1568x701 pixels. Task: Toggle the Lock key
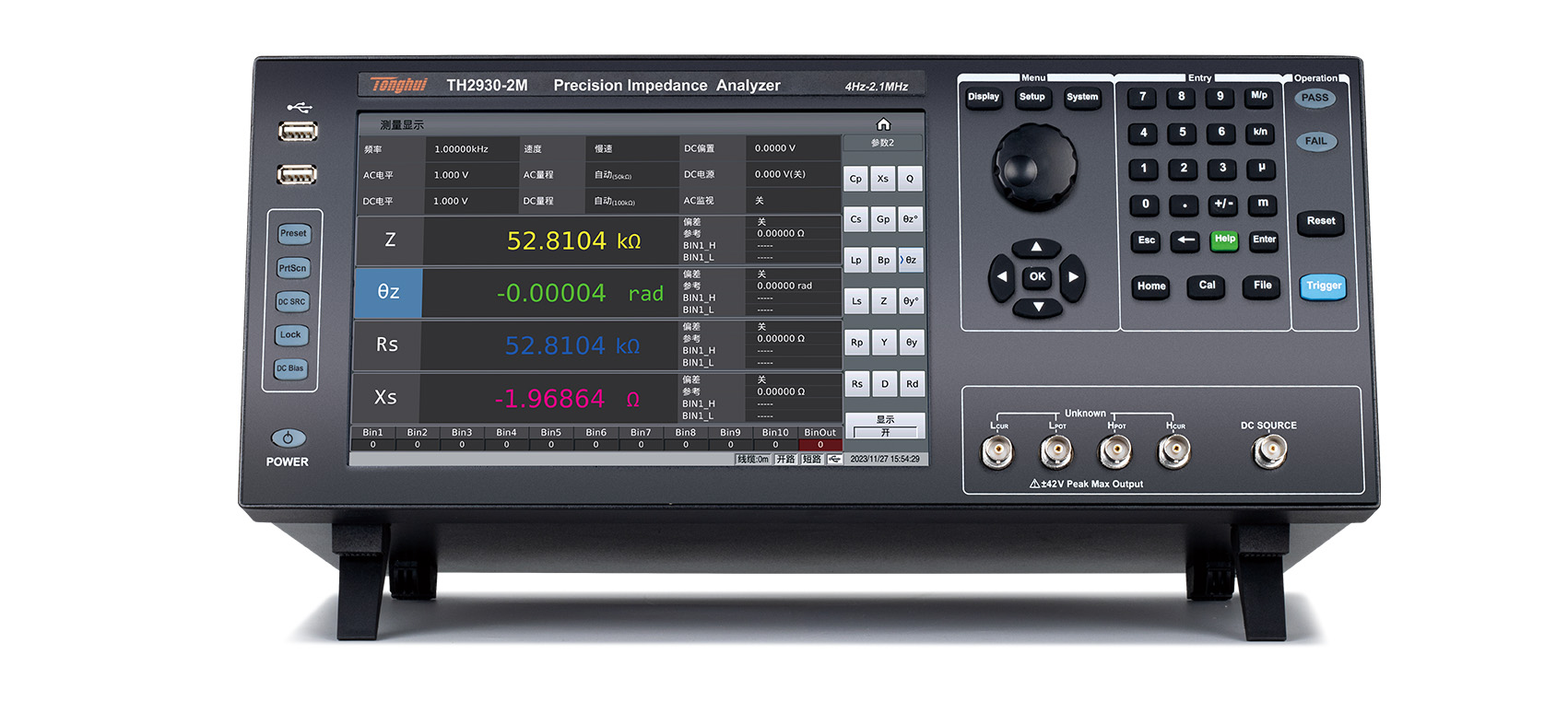tap(291, 335)
